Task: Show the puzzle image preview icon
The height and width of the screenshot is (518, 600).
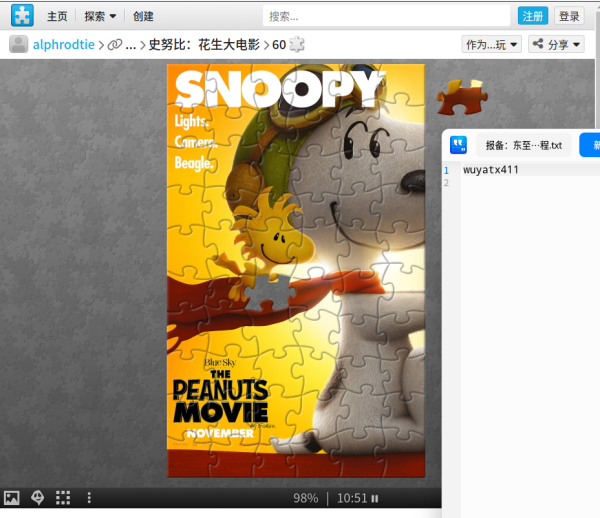Action: (12, 498)
